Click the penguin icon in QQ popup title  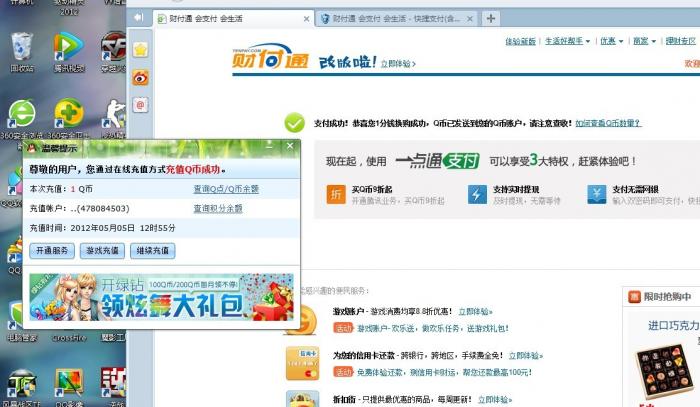tap(32, 148)
